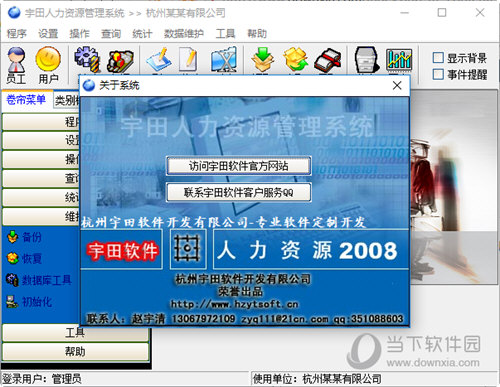Expand the 程序 section in sidebar
Screen dimensions: 500x387
pyautogui.click(x=41, y=122)
